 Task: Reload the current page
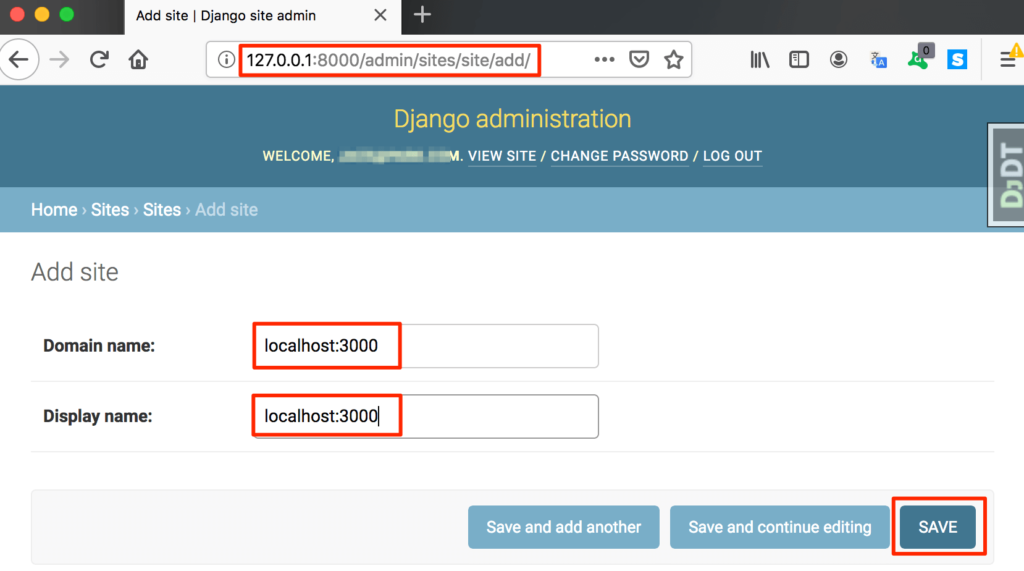point(99,59)
